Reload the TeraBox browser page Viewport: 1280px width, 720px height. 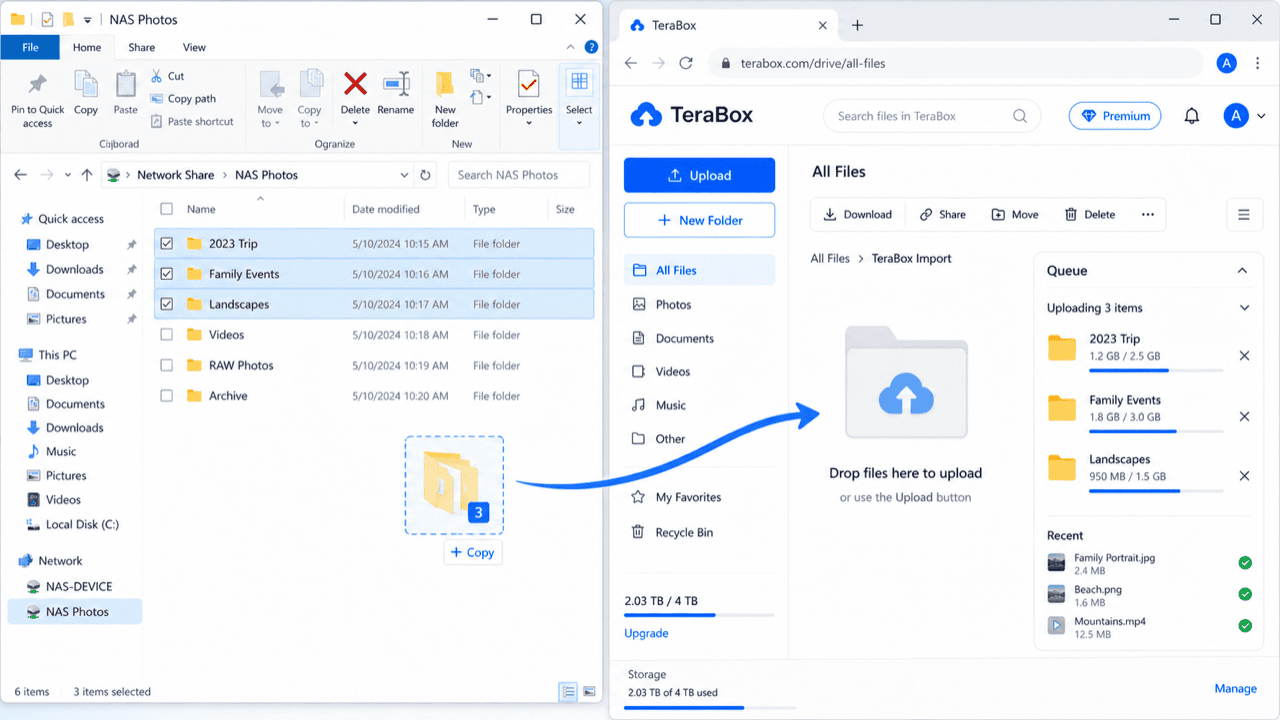point(686,63)
